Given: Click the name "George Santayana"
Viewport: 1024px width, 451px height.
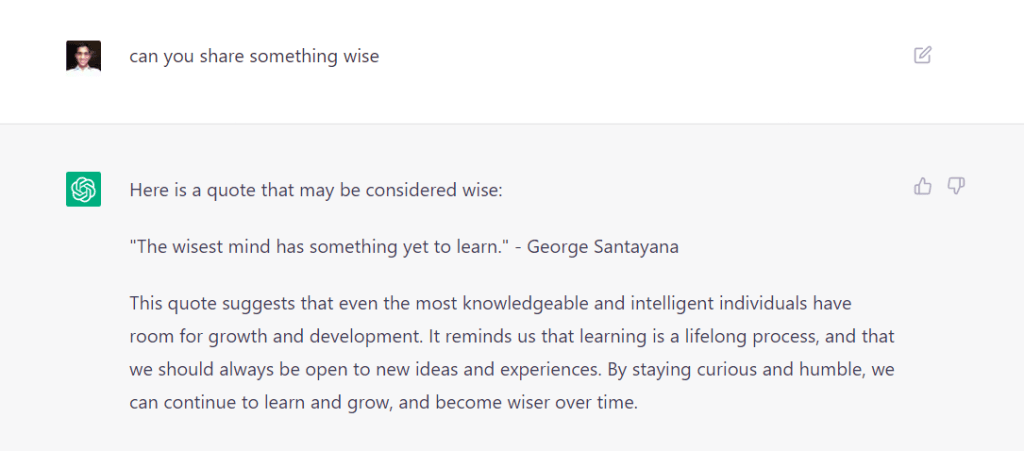Looking at the screenshot, I should (603, 246).
